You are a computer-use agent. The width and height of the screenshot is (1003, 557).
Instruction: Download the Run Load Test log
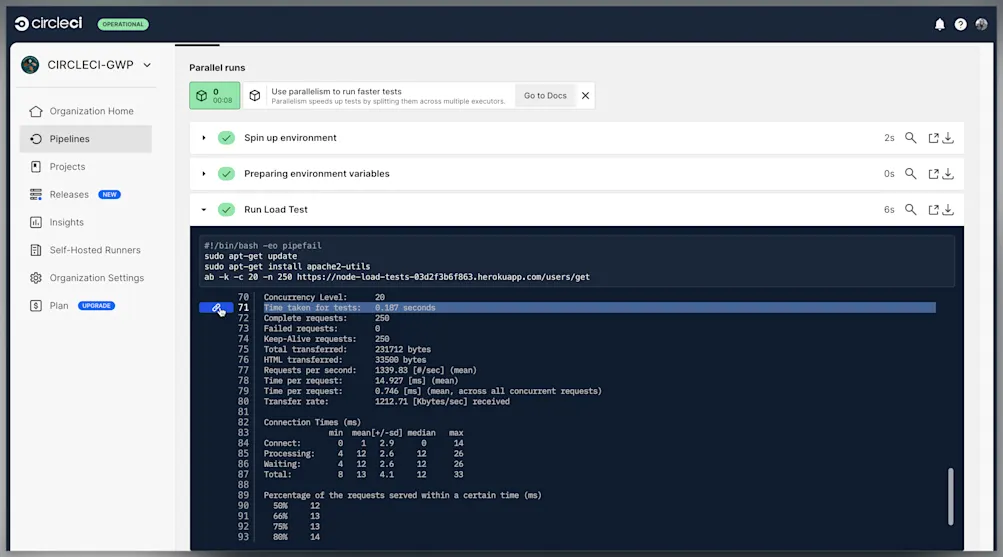click(949, 210)
